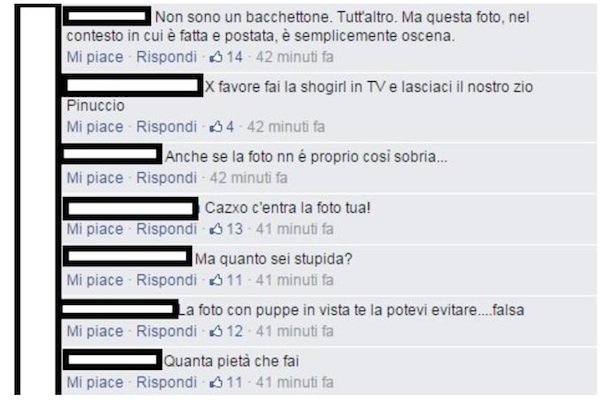Like the 'puppe in vista' comment via Mi piace
Screen dimensions: 600x403
tap(95, 331)
